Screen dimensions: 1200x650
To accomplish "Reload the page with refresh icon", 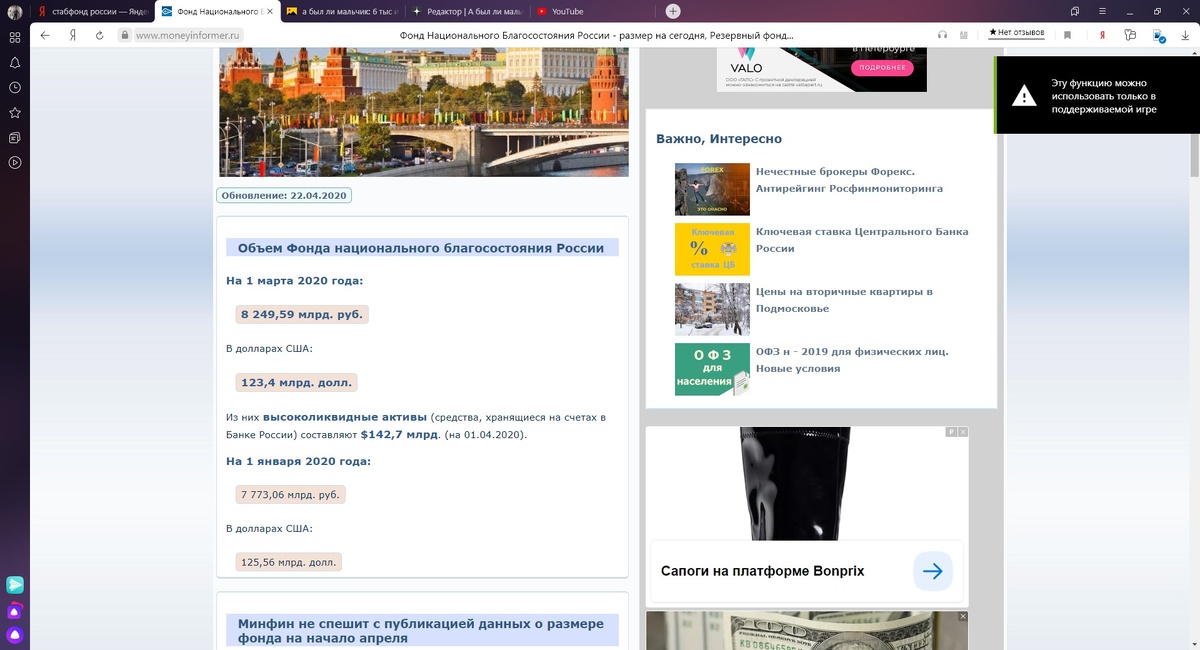I will [x=100, y=34].
